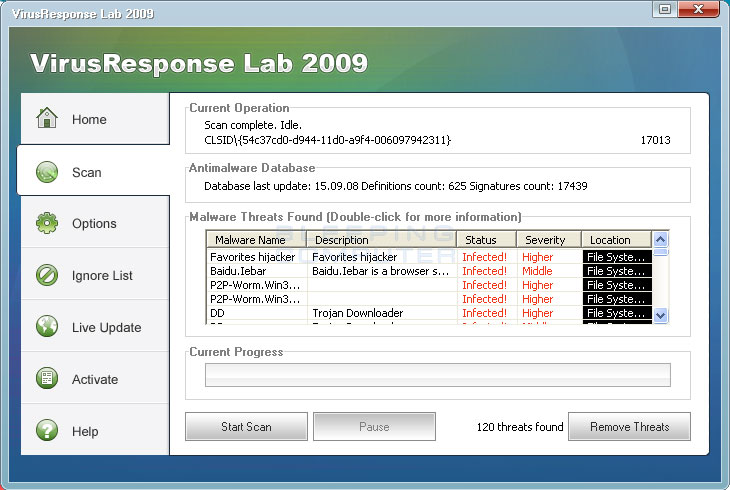Click the CLSID registry path text
The image size is (730, 490).
coord(327,140)
